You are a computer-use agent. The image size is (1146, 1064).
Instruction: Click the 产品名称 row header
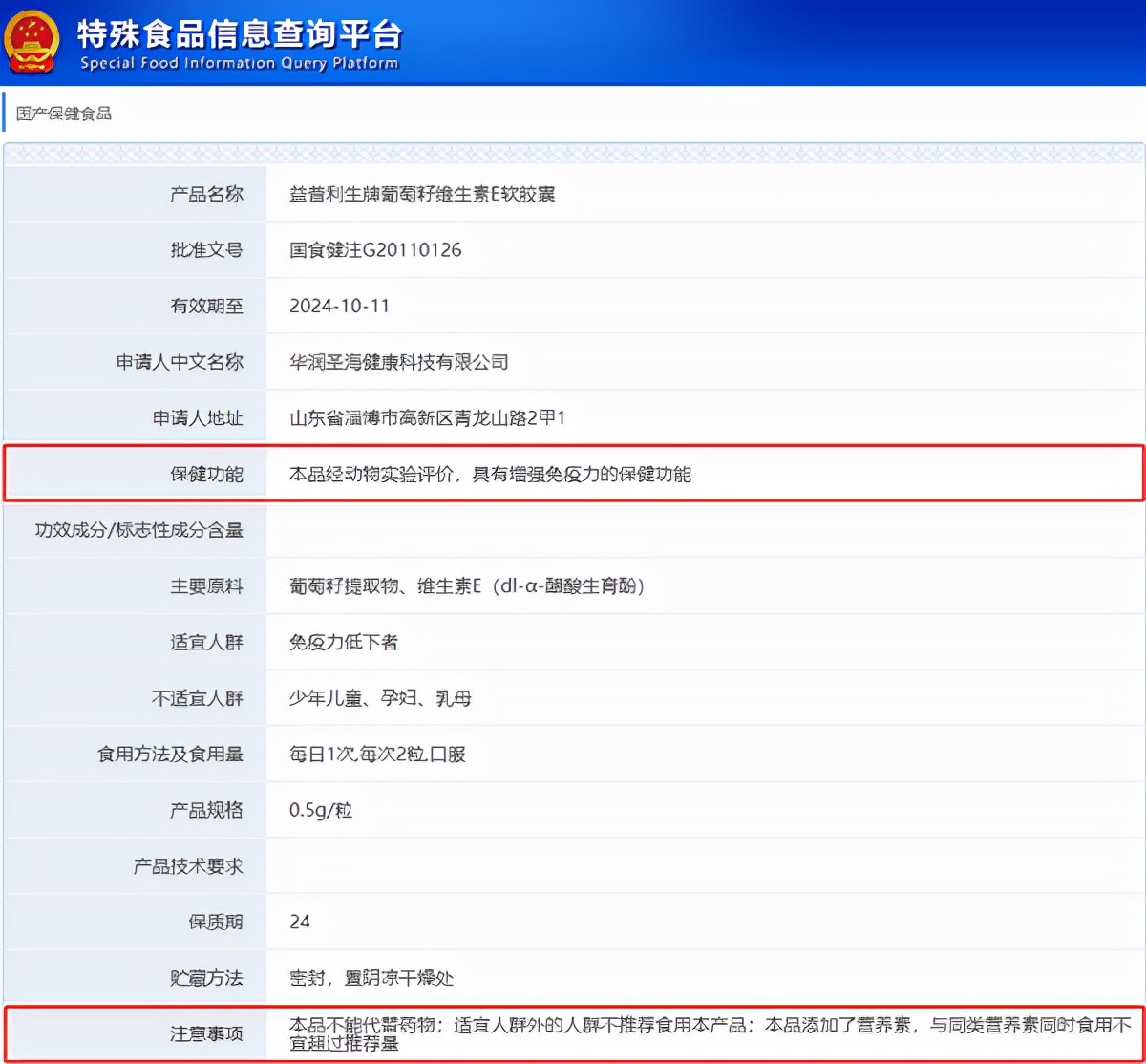[206, 194]
